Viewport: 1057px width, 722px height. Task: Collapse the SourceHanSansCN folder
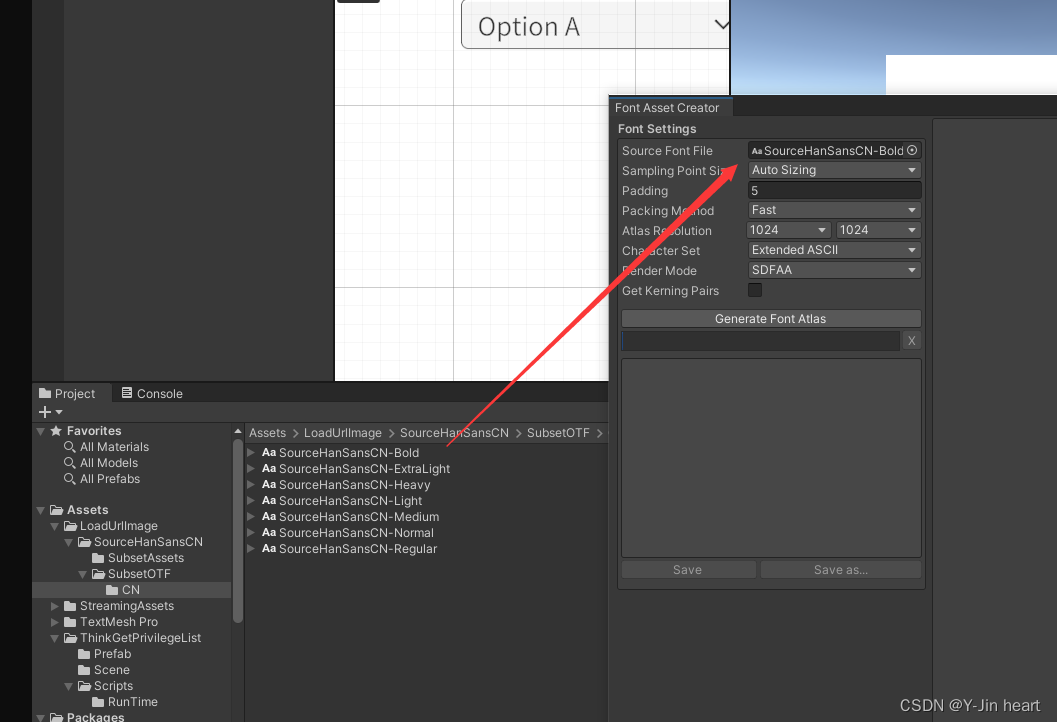pyautogui.click(x=69, y=542)
